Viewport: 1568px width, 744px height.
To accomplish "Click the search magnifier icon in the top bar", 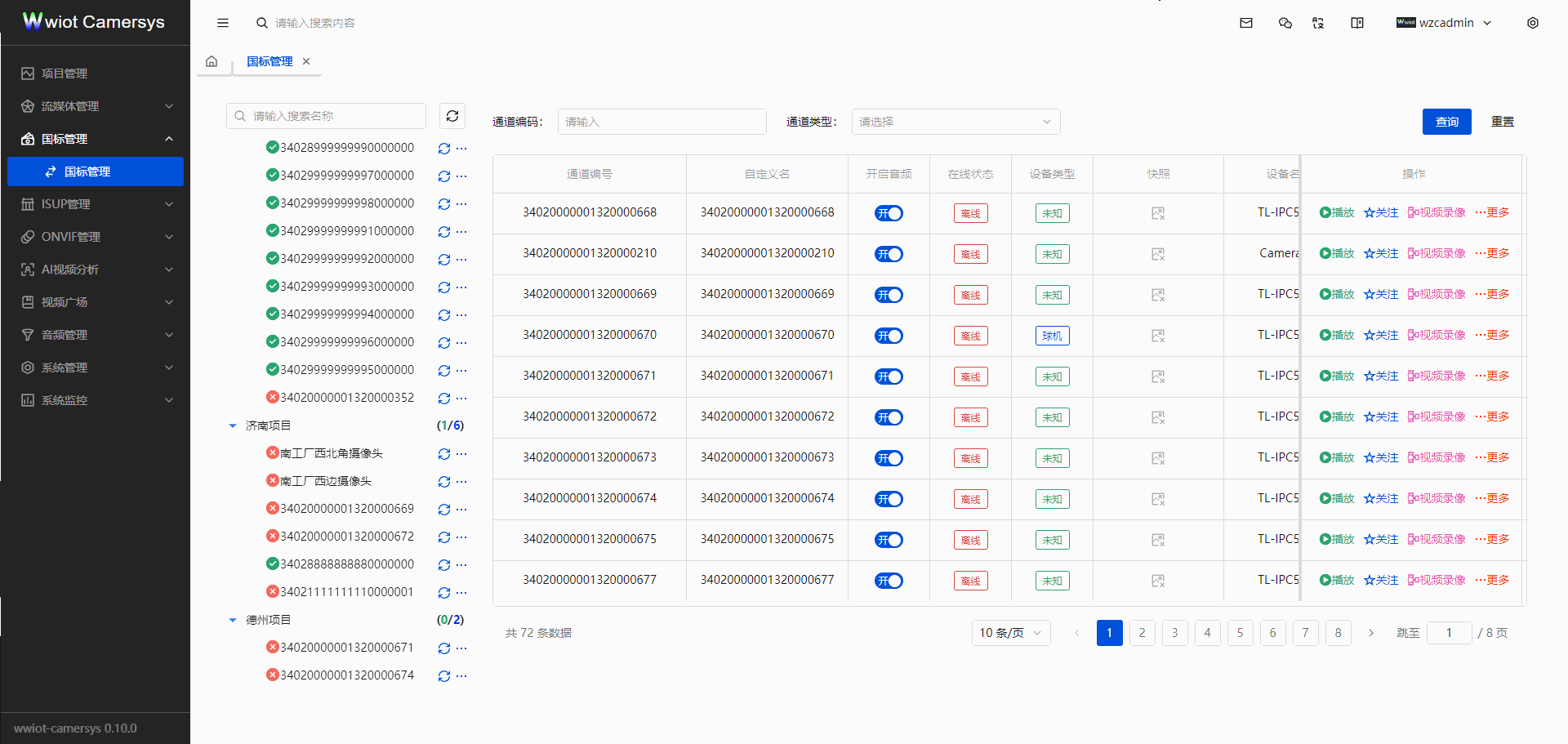I will (261, 23).
